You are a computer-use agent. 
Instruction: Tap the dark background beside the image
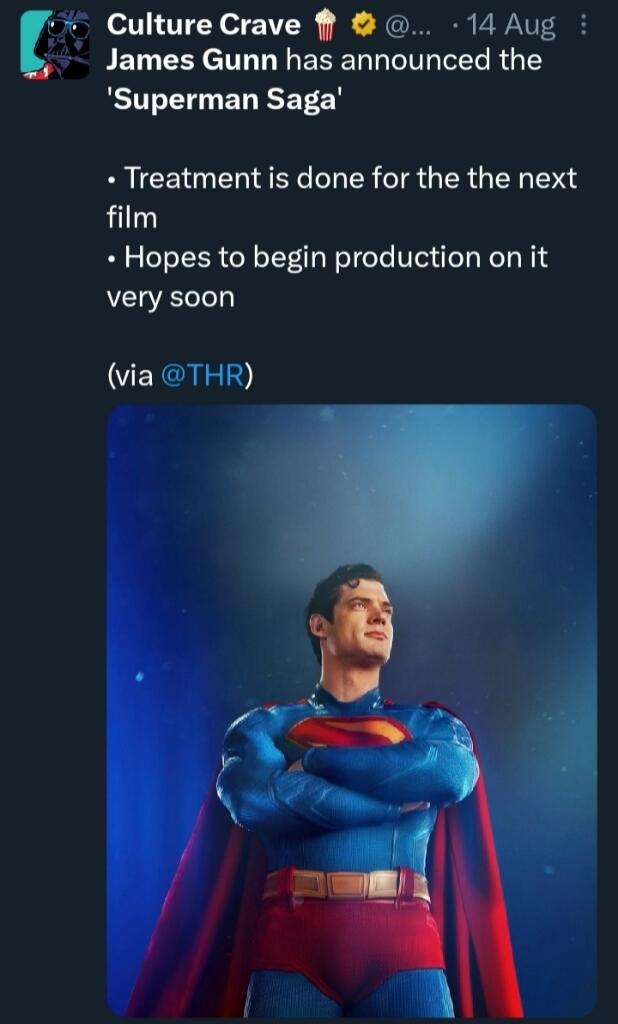pos(50,700)
